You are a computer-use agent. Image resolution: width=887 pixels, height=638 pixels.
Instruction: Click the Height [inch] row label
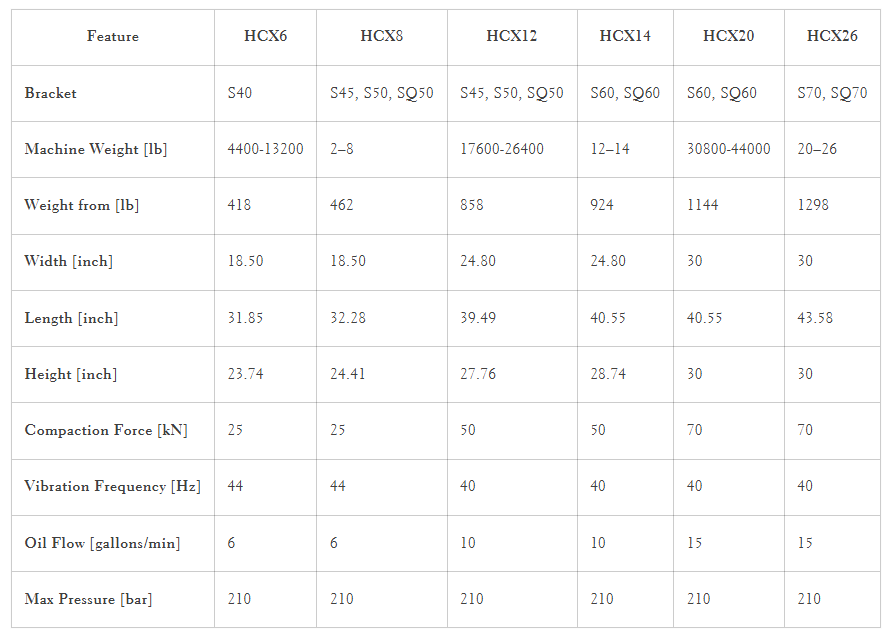tap(71, 374)
